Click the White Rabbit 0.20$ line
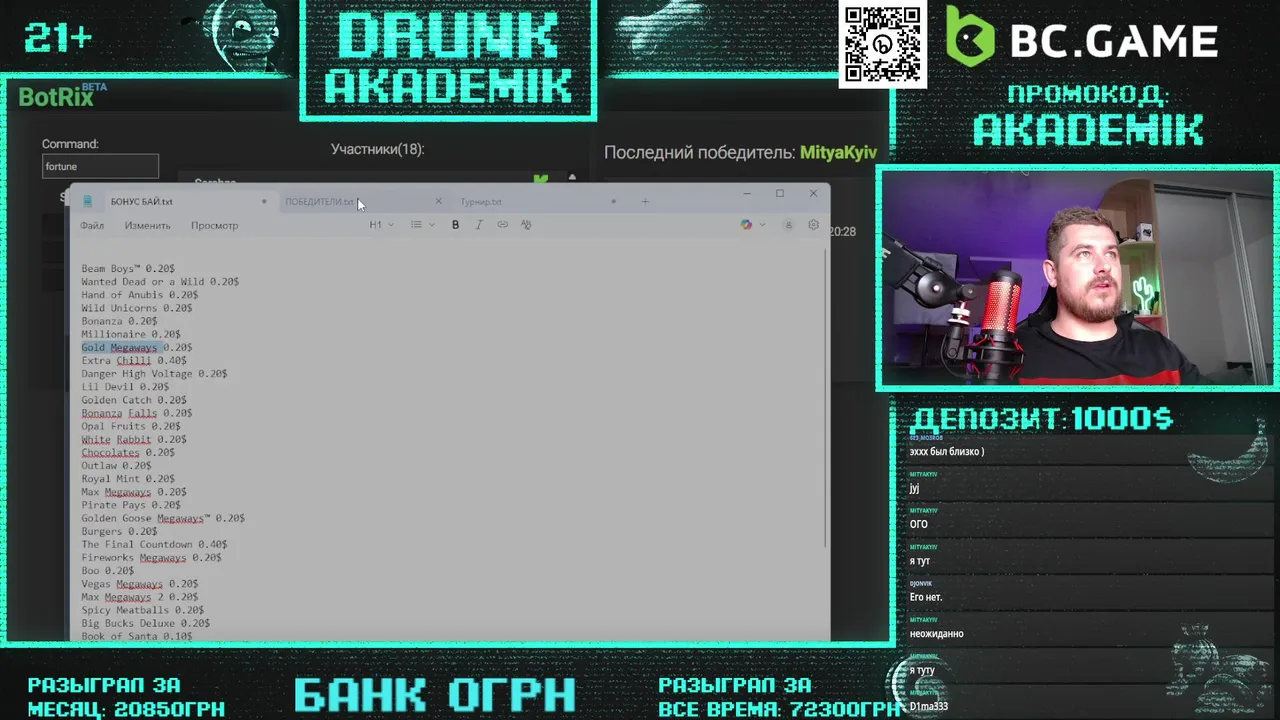 point(134,439)
